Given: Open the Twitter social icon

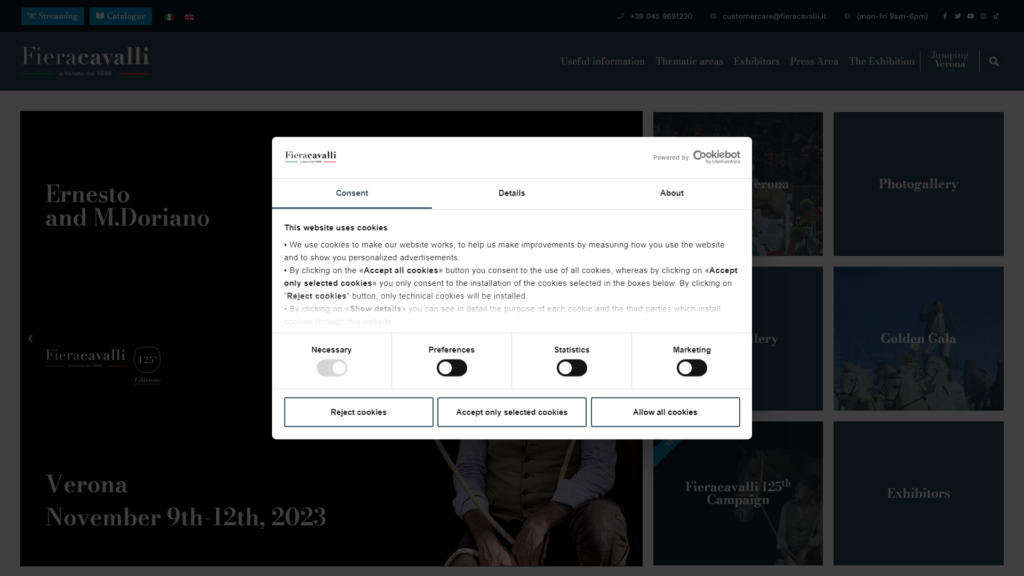Looking at the screenshot, I should click(x=957, y=16).
